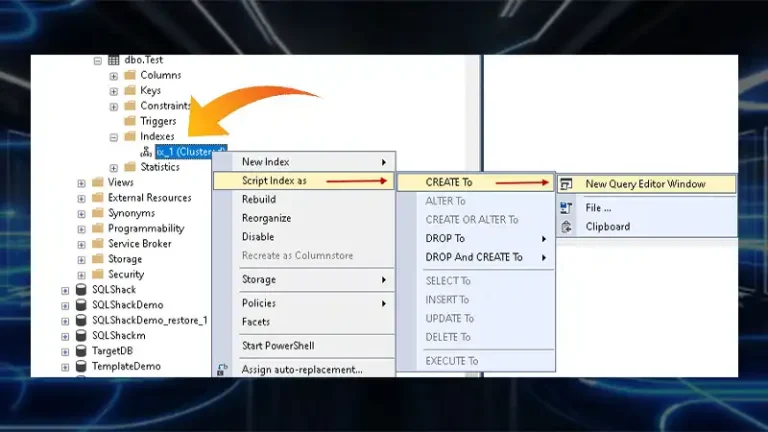This screenshot has height=432, width=768.
Task: Expand the Constraints folder node
Action: click(x=114, y=106)
